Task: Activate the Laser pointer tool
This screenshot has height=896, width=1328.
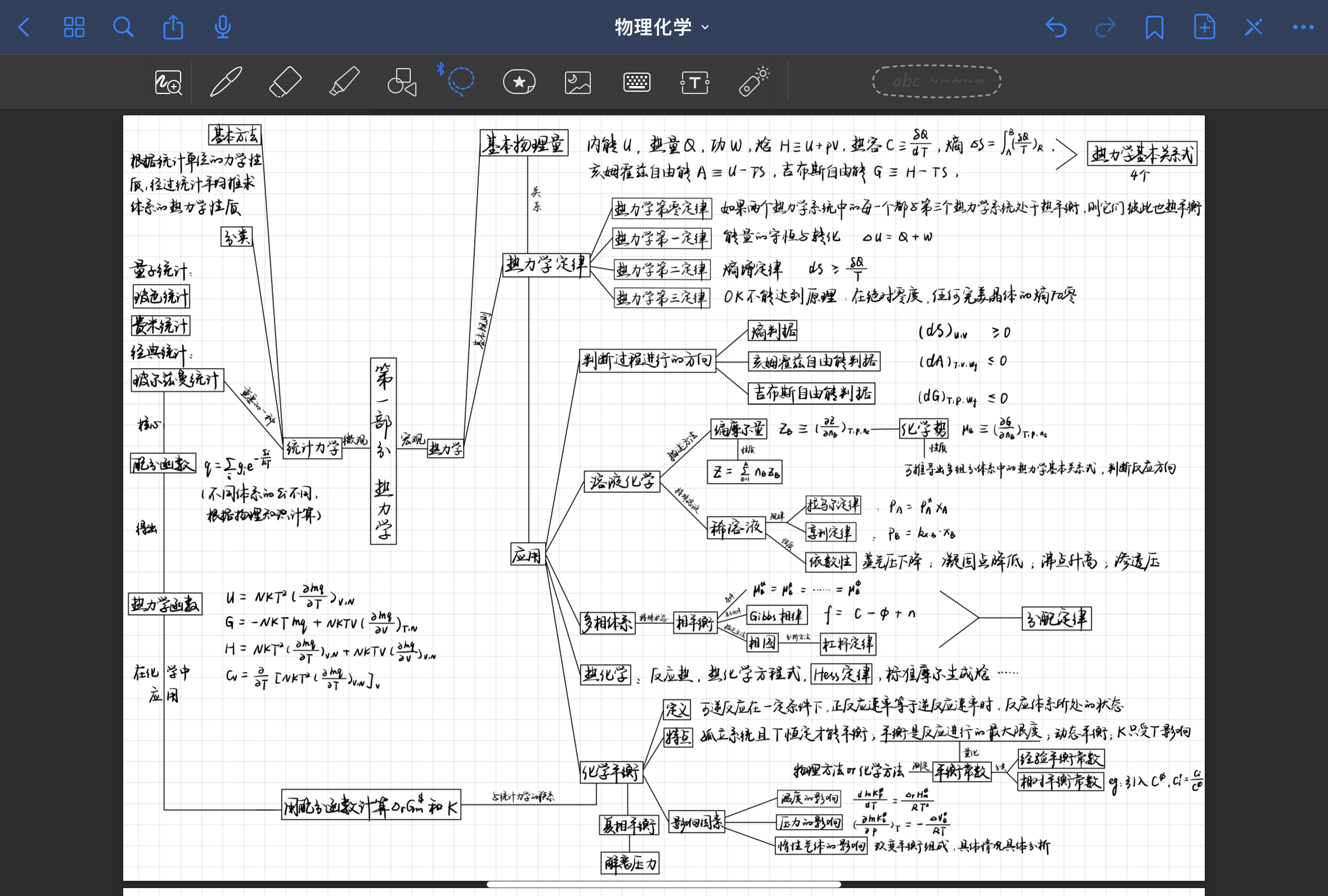Action: (x=753, y=82)
